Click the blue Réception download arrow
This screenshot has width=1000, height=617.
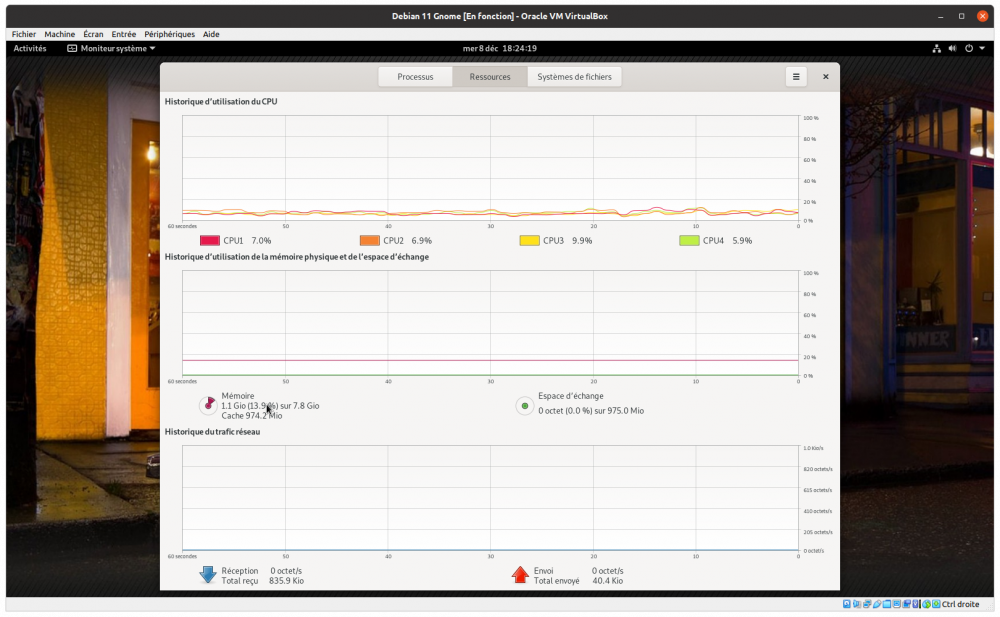[x=208, y=575]
